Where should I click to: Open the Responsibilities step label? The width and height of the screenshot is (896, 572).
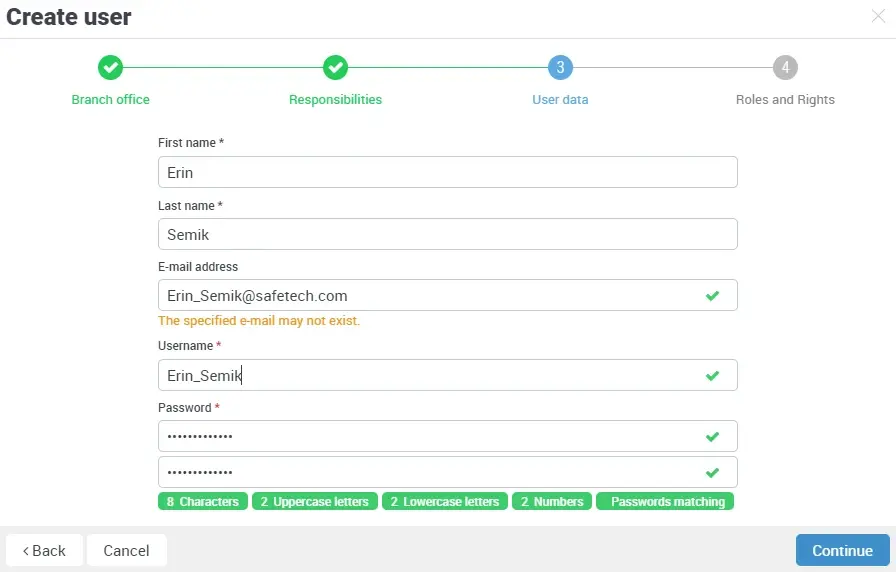[335, 99]
